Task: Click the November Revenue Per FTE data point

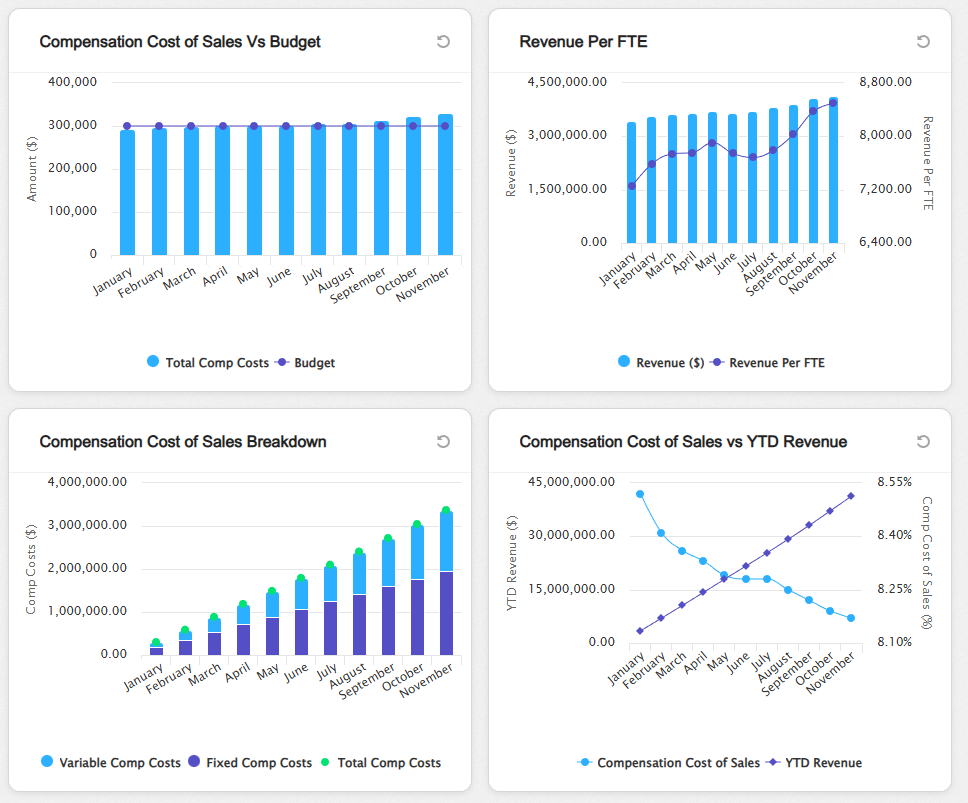Action: (x=833, y=102)
